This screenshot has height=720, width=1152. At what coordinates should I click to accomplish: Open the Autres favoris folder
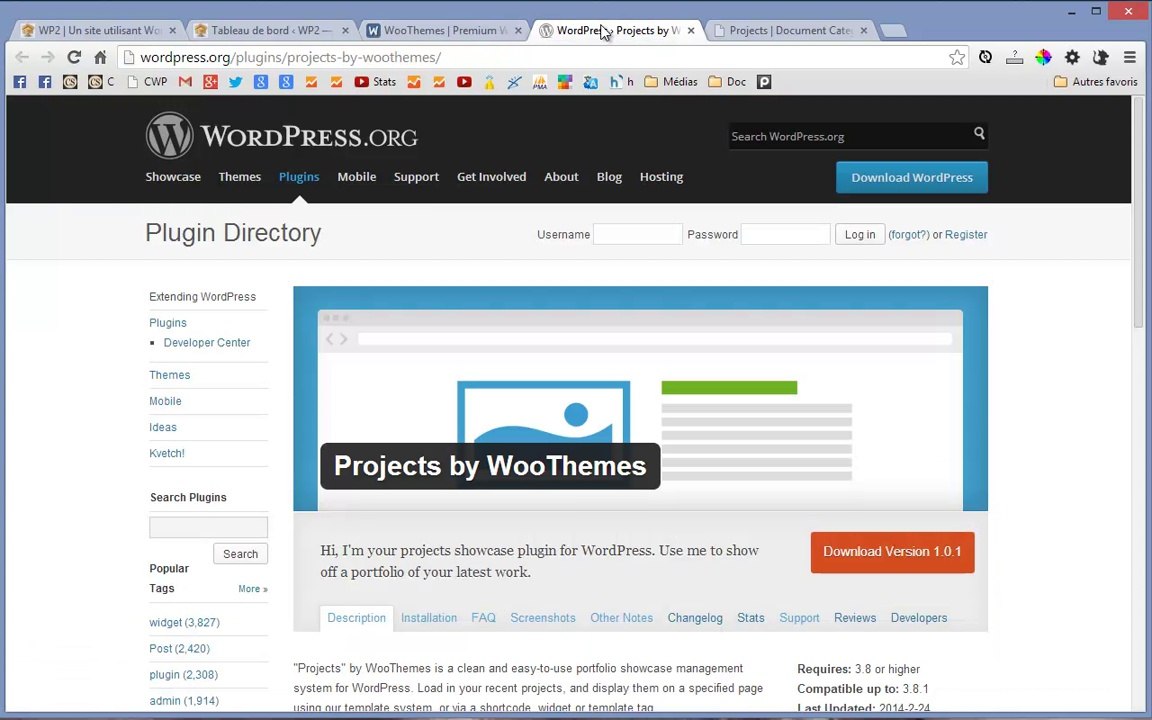[x=1095, y=82]
